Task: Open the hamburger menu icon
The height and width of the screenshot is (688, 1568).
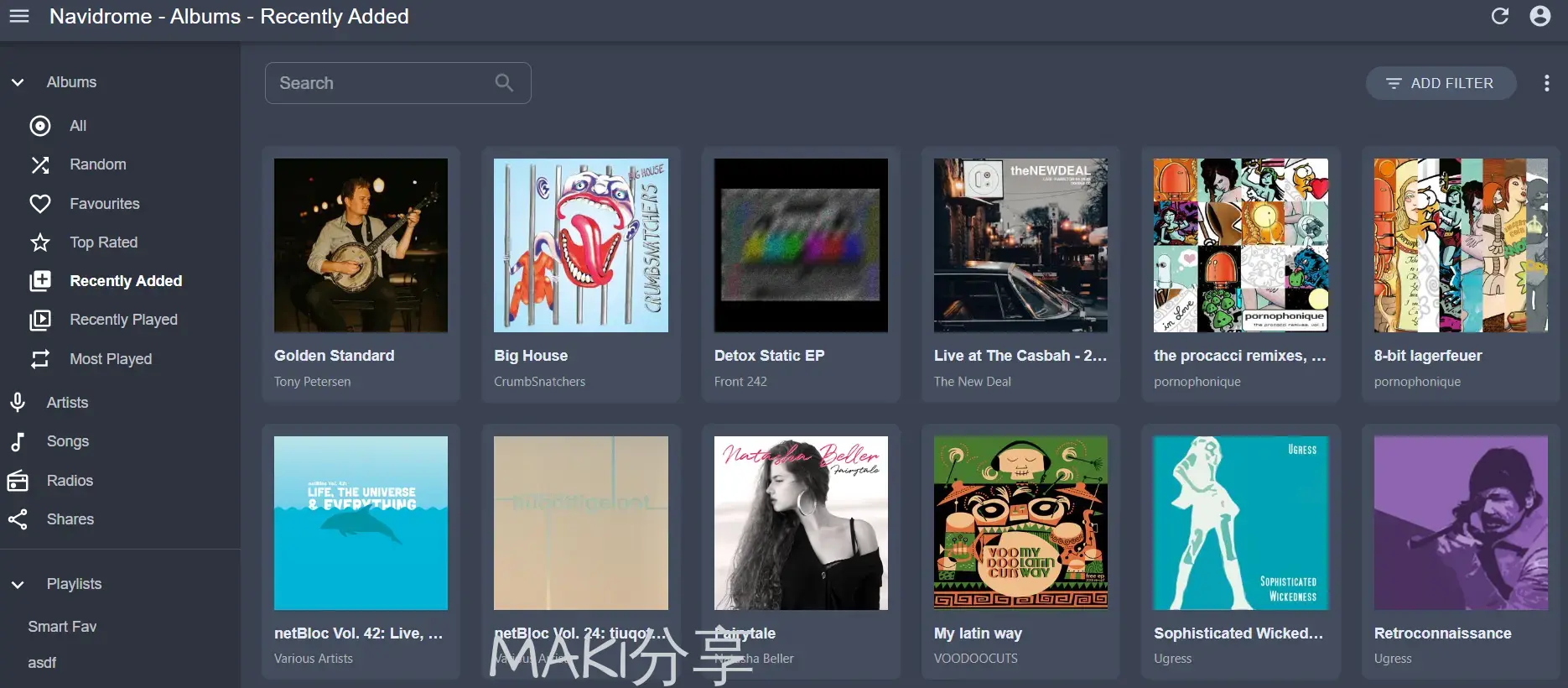Action: pos(19,17)
